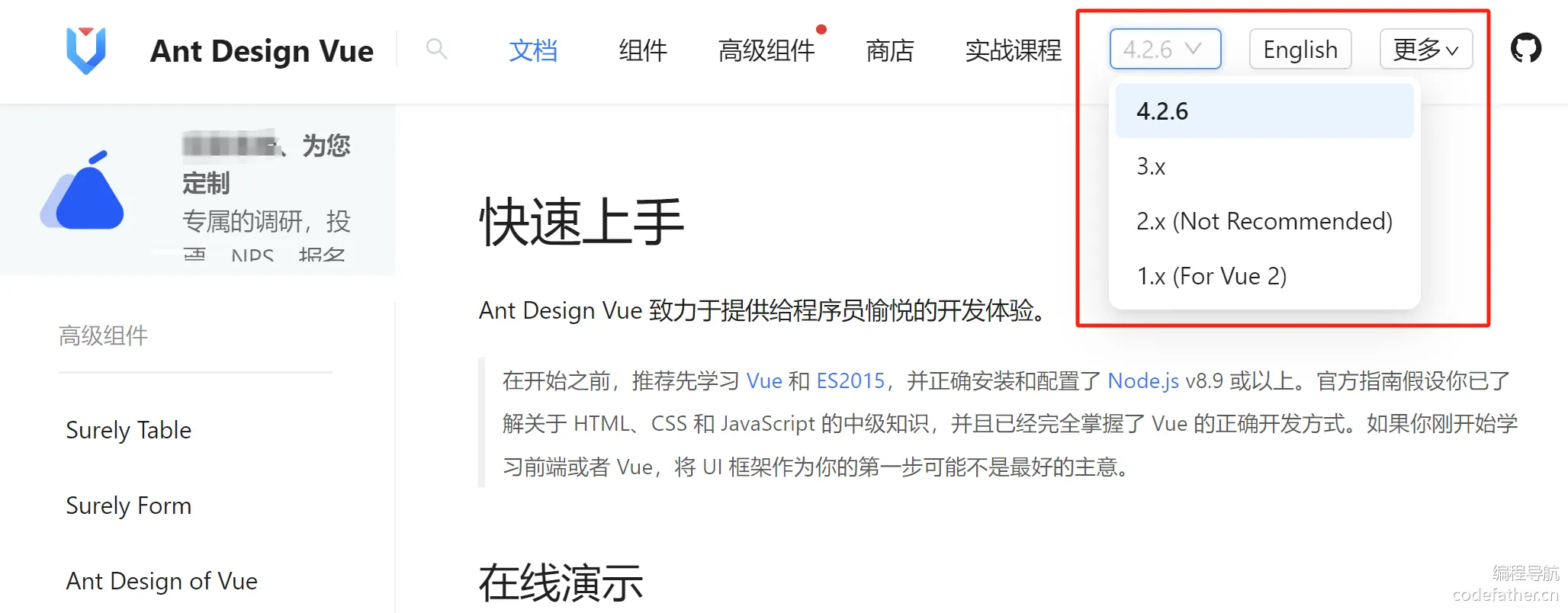Choose 2.x (Not Recommended) version
The height and width of the screenshot is (613, 1568).
click(1264, 221)
